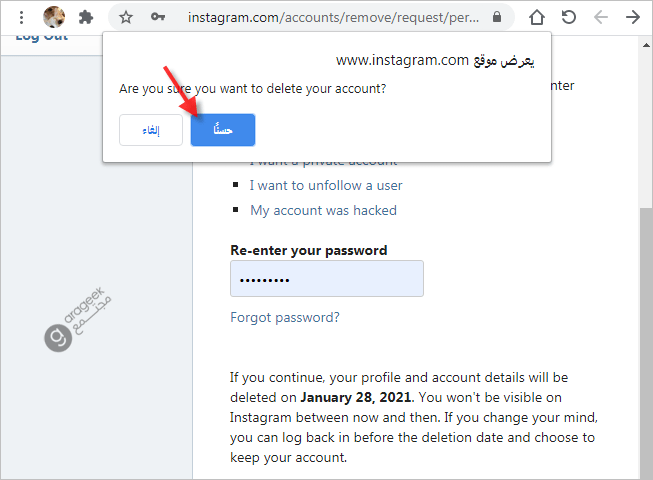Click the scrollbar up arrow

click(x=646, y=45)
